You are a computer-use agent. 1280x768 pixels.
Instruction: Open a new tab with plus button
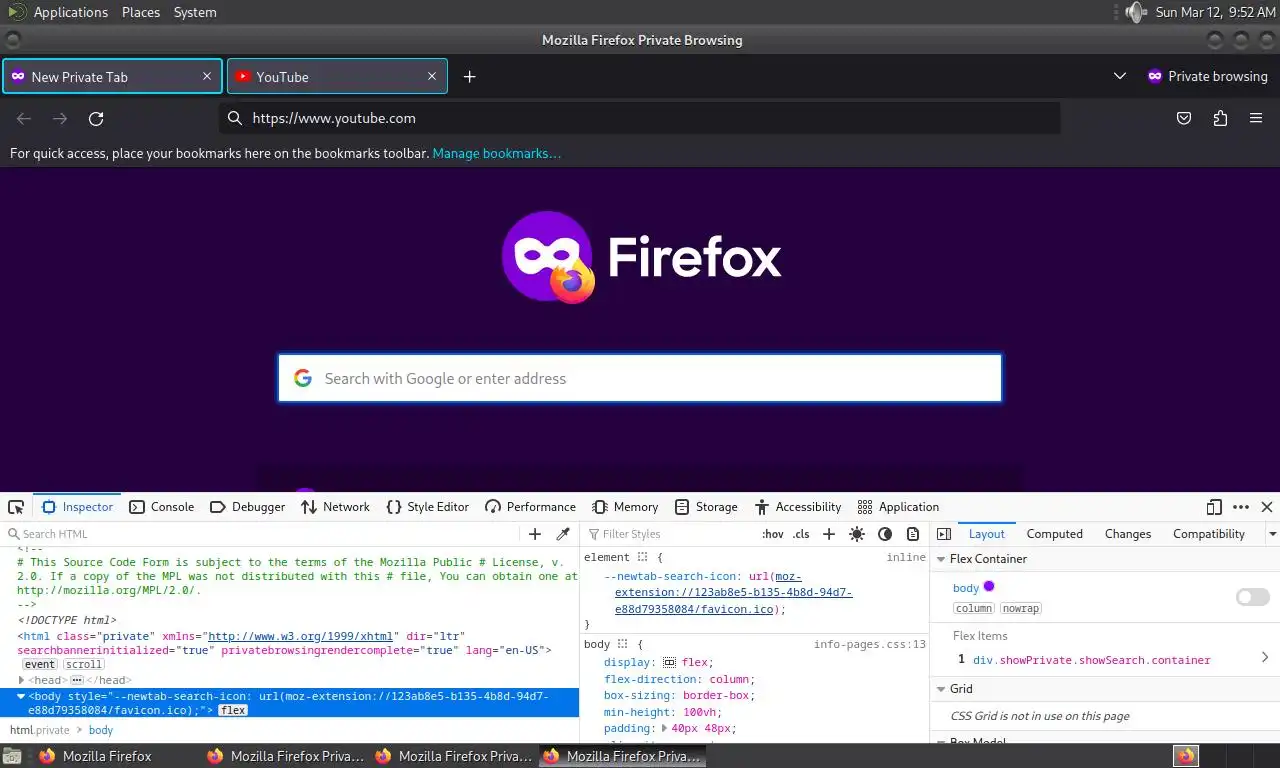pyautogui.click(x=469, y=77)
